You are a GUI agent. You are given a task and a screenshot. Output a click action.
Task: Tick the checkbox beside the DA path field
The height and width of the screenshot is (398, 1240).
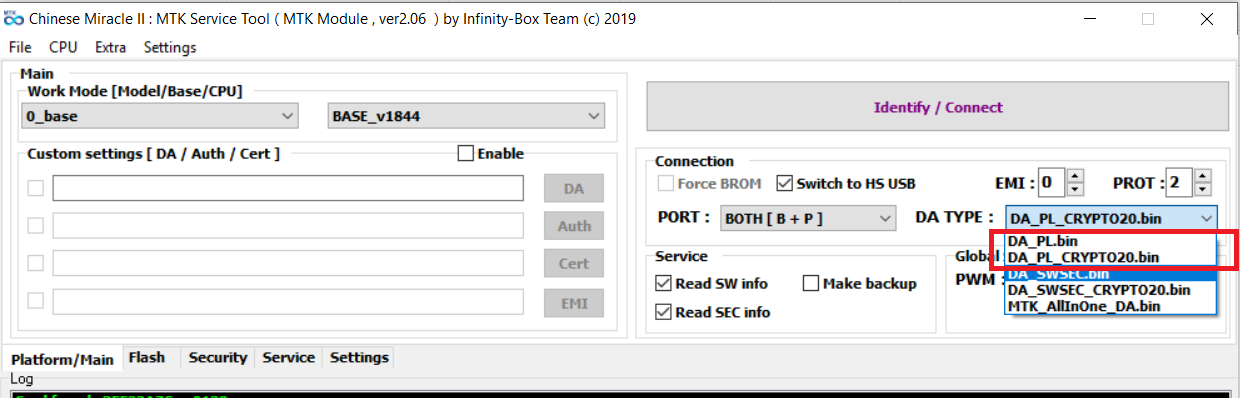point(36,188)
